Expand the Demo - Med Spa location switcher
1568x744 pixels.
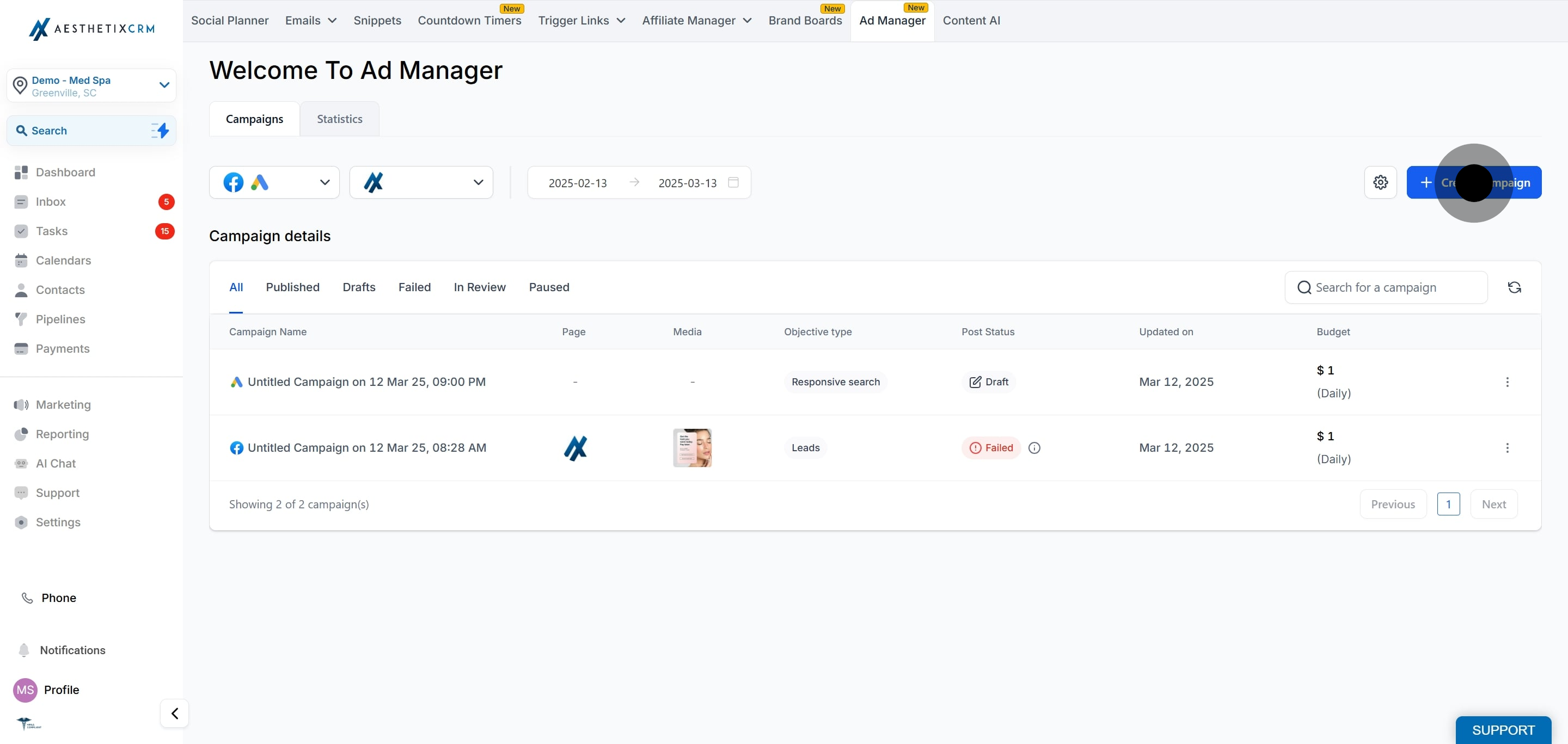[91, 86]
